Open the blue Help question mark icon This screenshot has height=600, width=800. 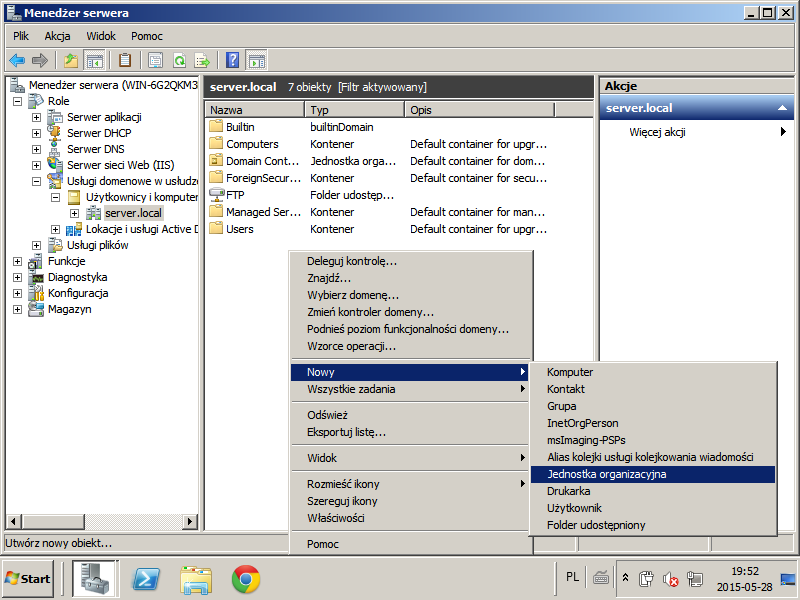pos(232,61)
